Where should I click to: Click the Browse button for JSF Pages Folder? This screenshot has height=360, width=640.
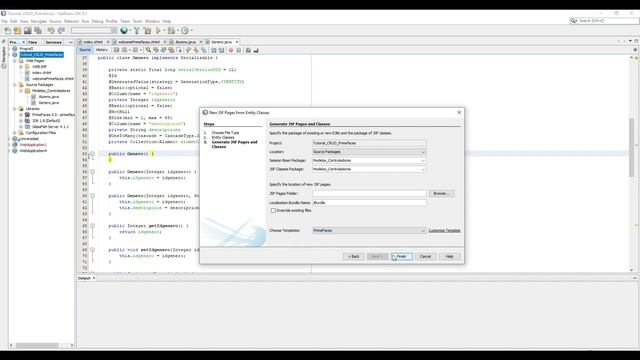[x=441, y=193]
